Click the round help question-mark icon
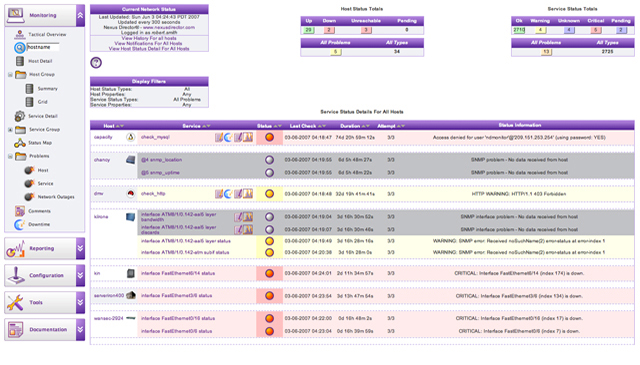The image size is (640, 365). click(x=96, y=62)
